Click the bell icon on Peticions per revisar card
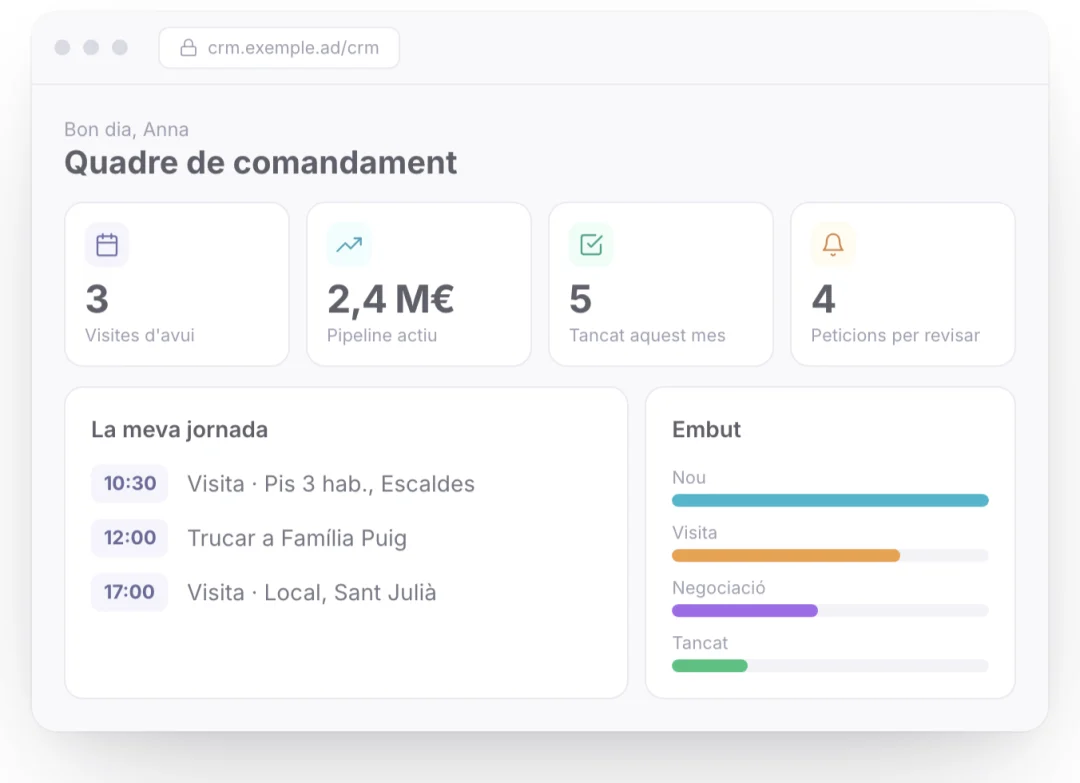The width and height of the screenshot is (1080, 783). click(833, 244)
